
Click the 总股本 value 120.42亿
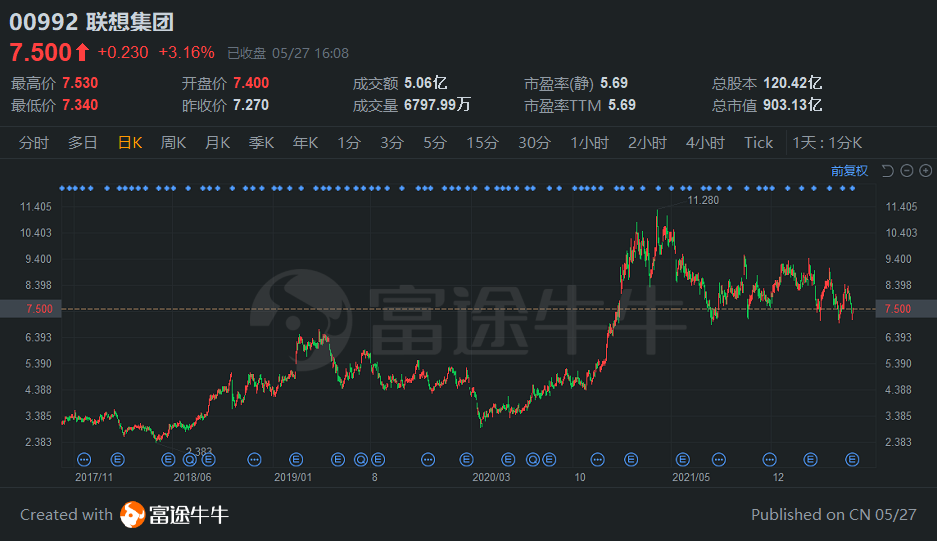click(792, 83)
